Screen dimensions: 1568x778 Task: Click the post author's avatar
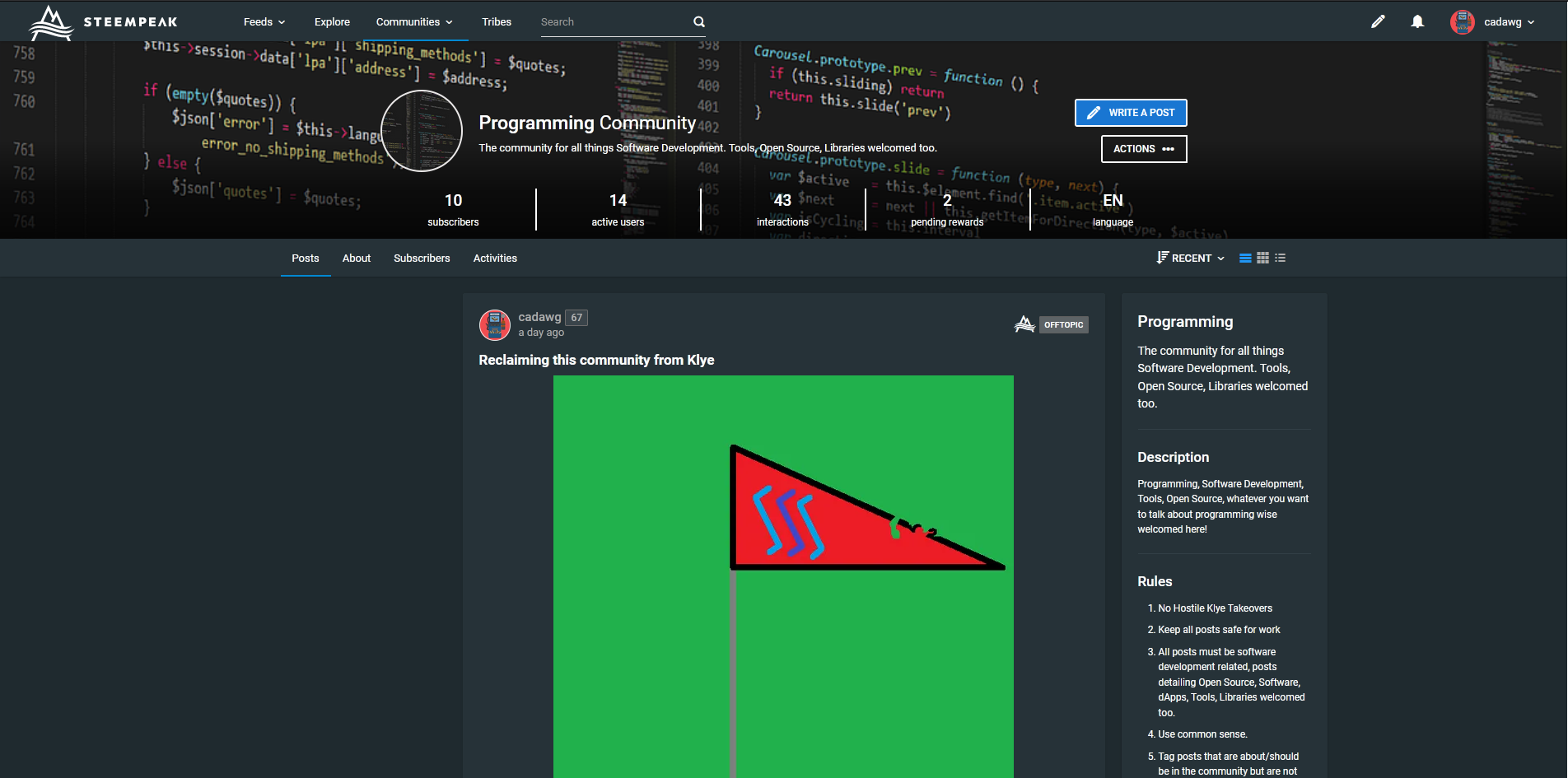pyautogui.click(x=495, y=325)
